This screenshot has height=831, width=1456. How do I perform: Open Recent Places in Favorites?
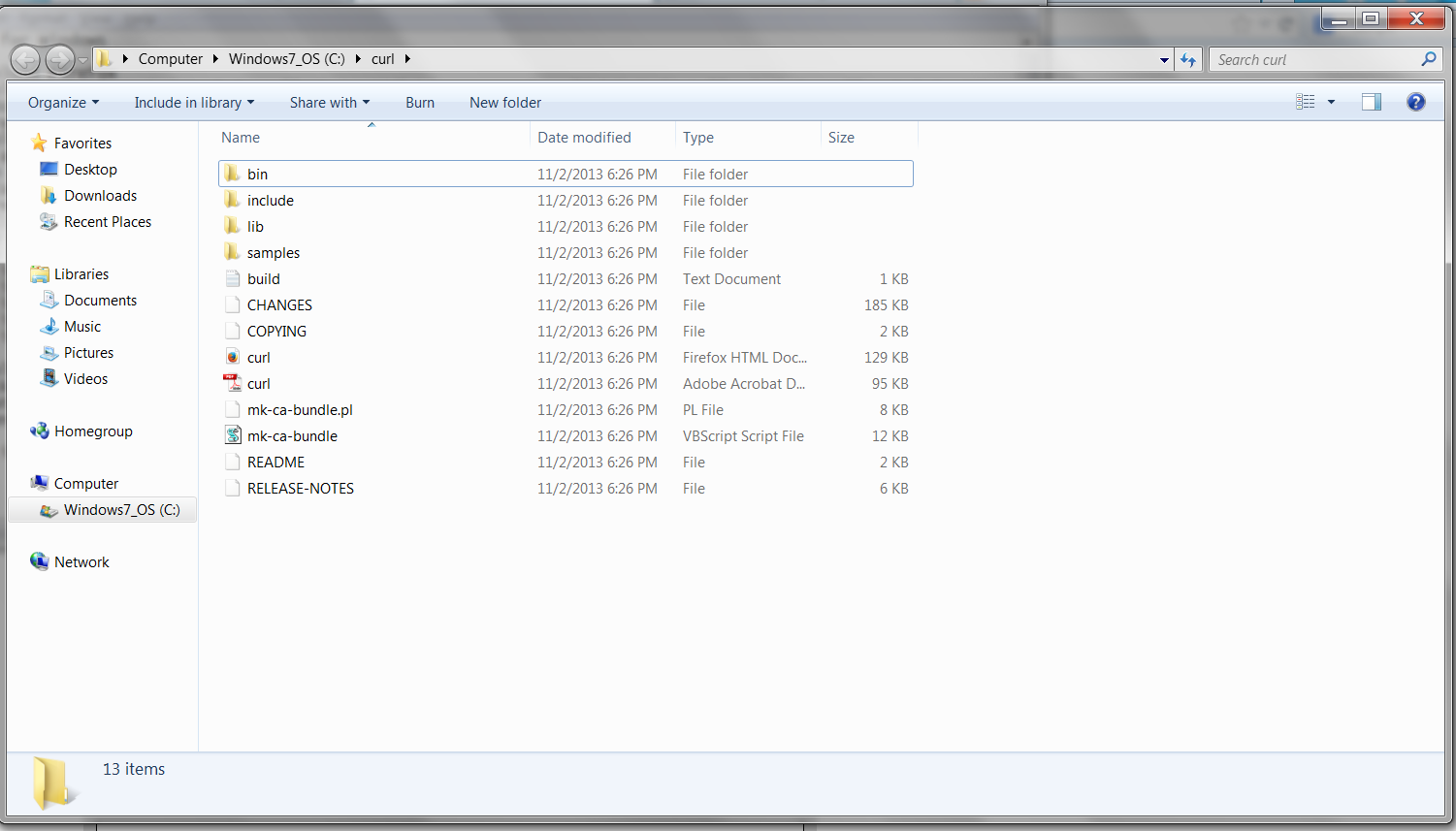tap(108, 221)
